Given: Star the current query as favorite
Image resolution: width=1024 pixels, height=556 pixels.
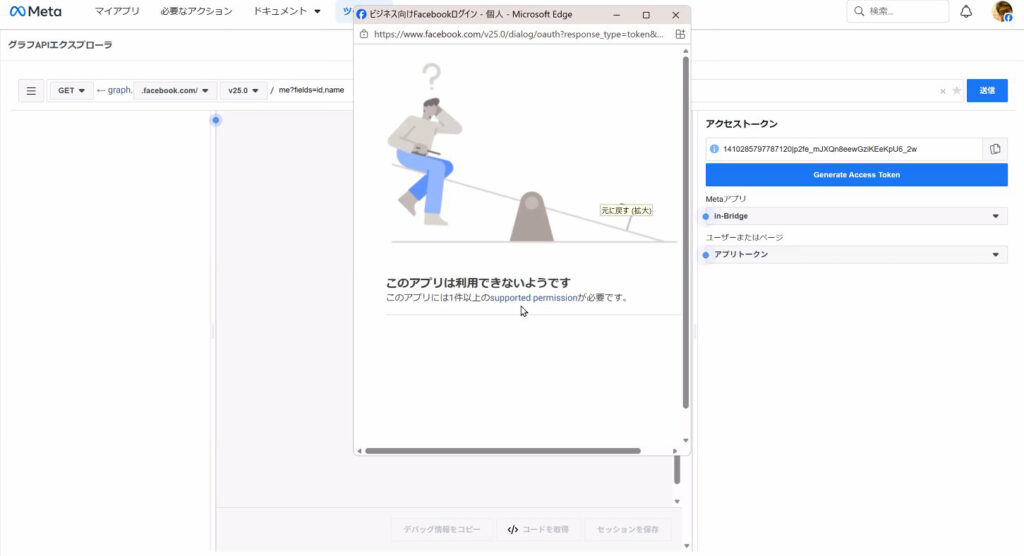Looking at the screenshot, I should pos(957,91).
